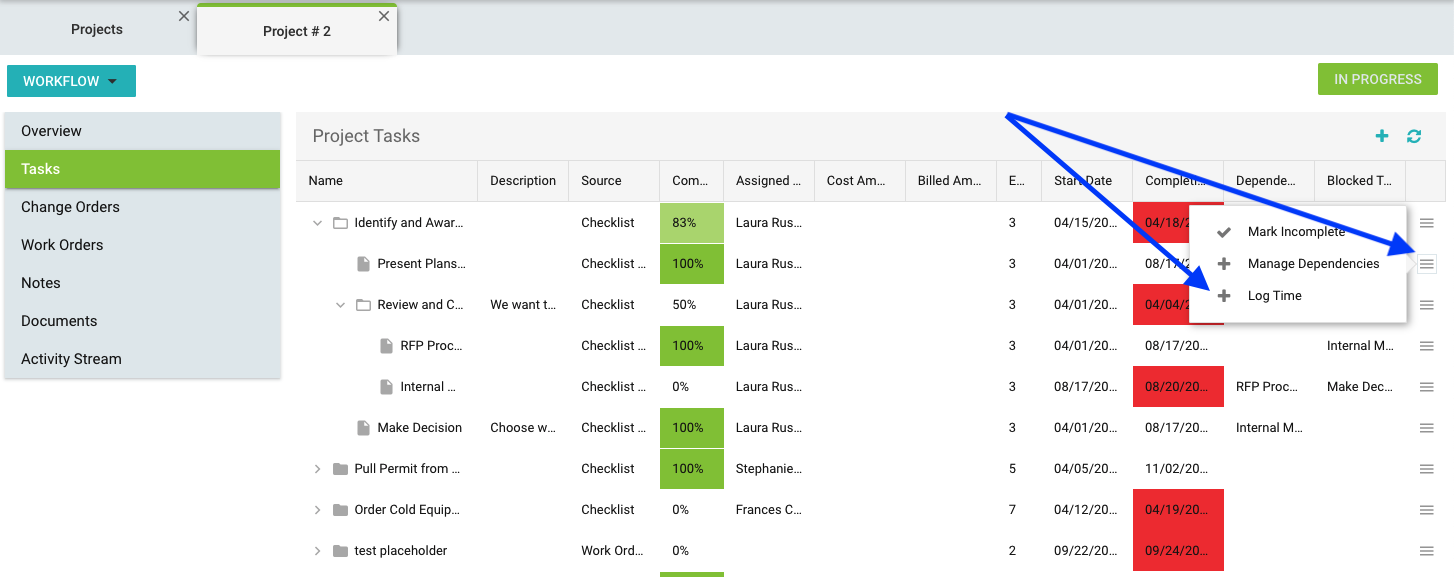Select Mark Incomplete in the context menu
This screenshot has height=577, width=1454.
click(x=1296, y=232)
